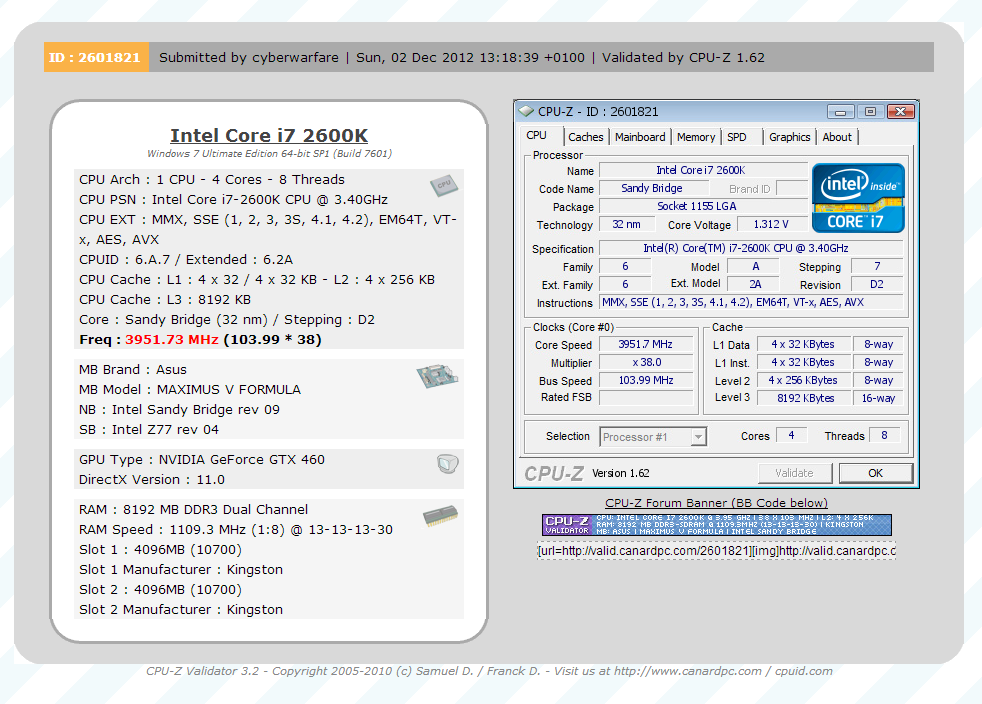Click the Level 2 cache value 4 x 256 KBytes
982x704 pixels.
[803, 380]
